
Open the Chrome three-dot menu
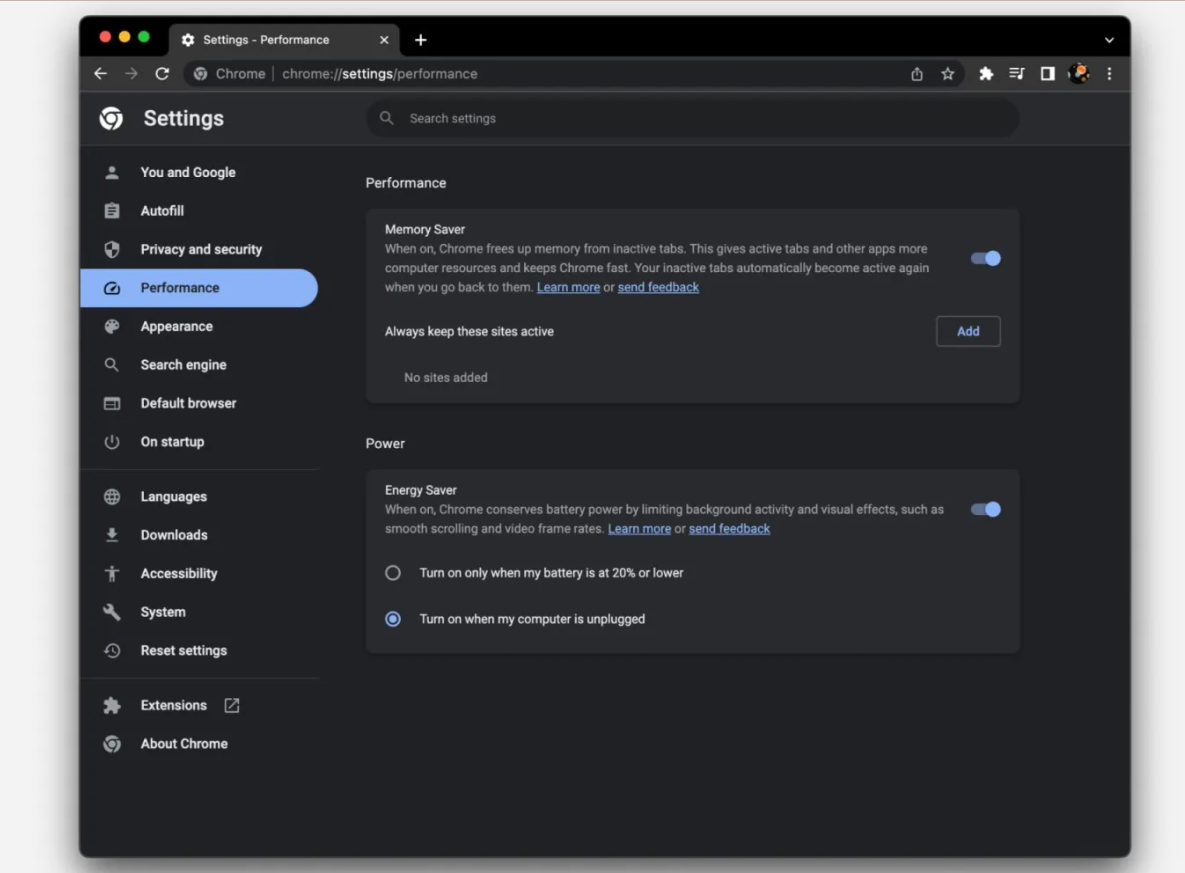tap(1109, 74)
